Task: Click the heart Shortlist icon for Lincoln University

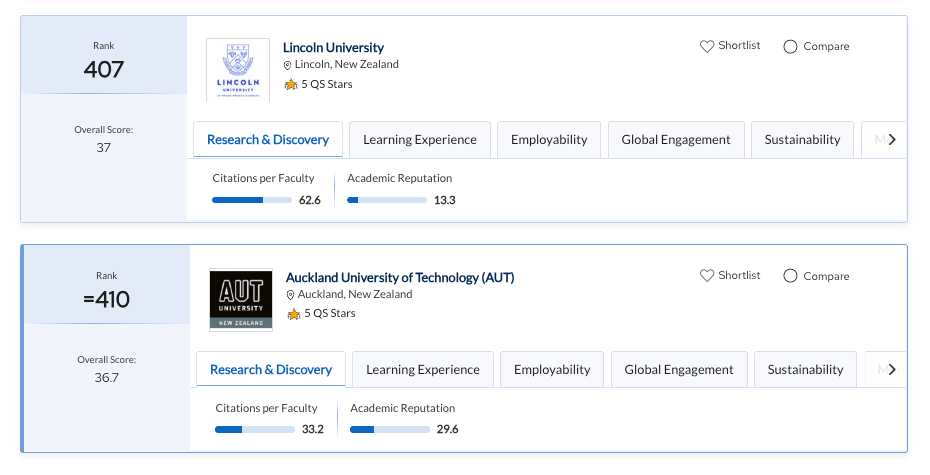Action: point(707,46)
